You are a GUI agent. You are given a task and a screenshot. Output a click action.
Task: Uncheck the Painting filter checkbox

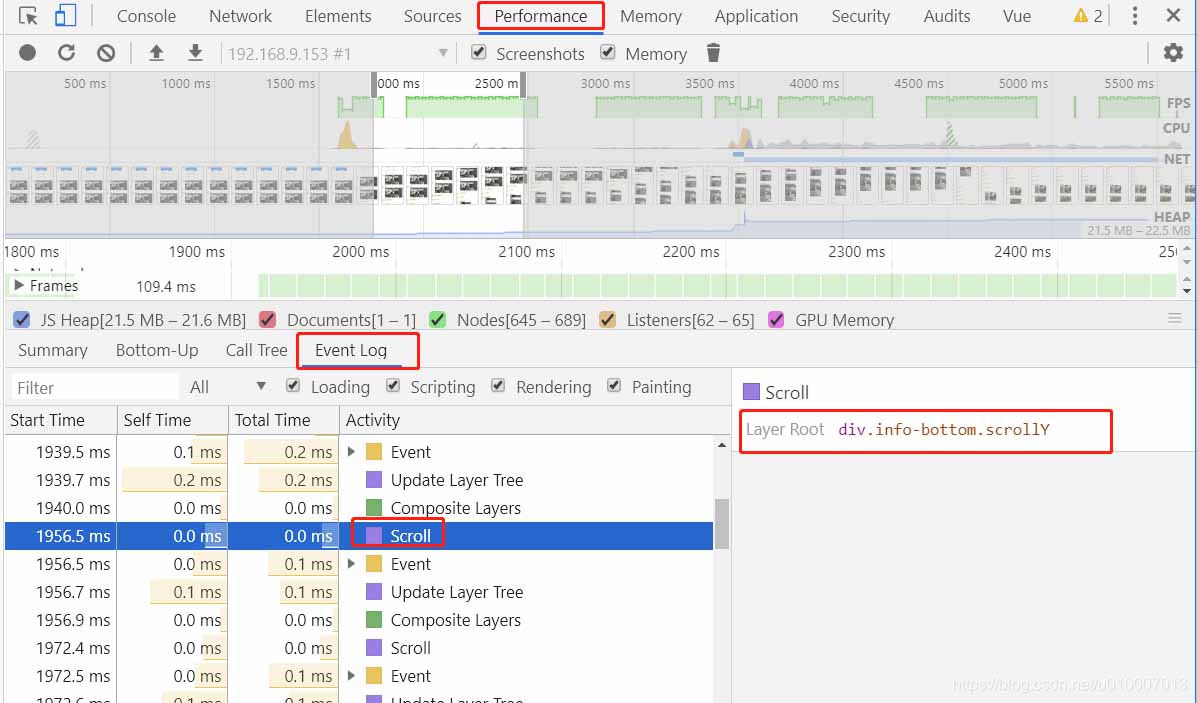(x=615, y=386)
